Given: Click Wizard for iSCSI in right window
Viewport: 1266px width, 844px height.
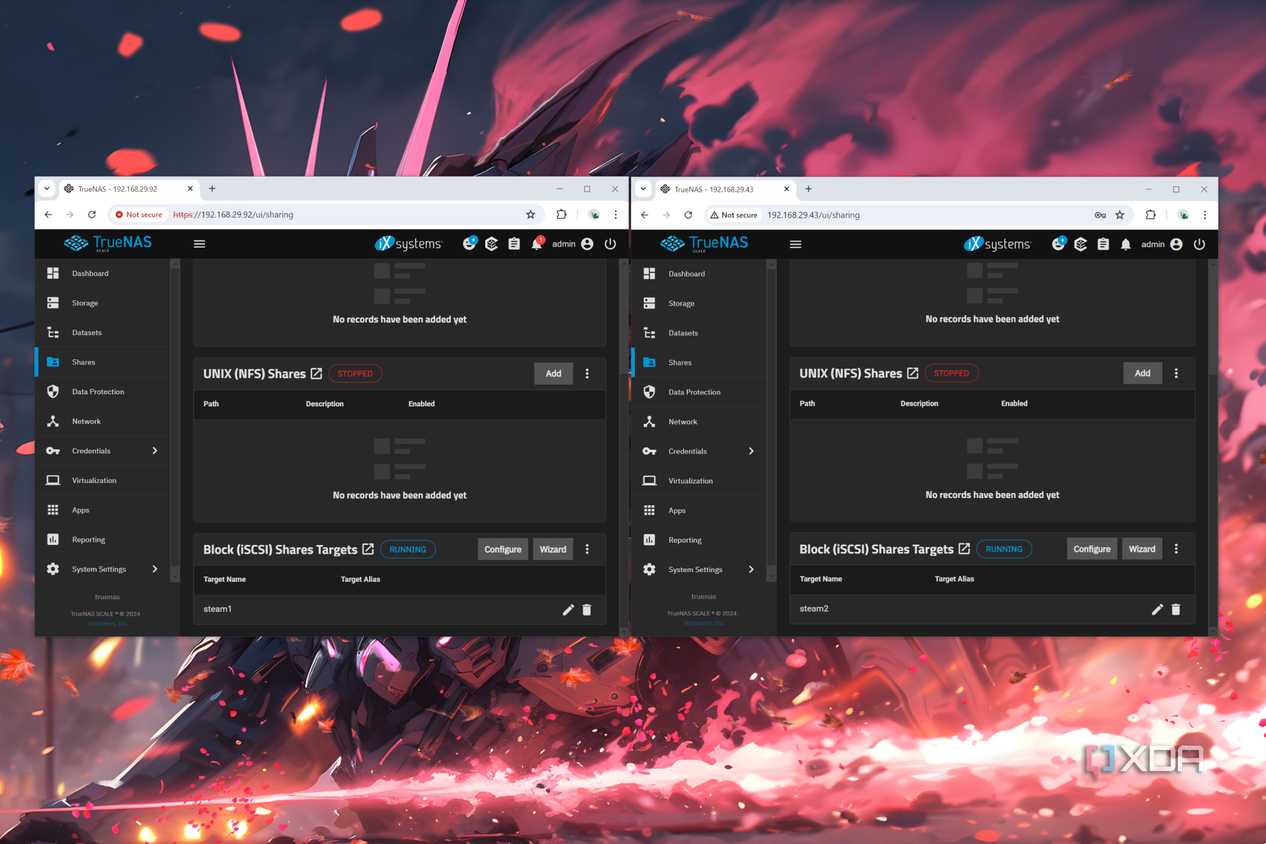Looking at the screenshot, I should point(1141,549).
